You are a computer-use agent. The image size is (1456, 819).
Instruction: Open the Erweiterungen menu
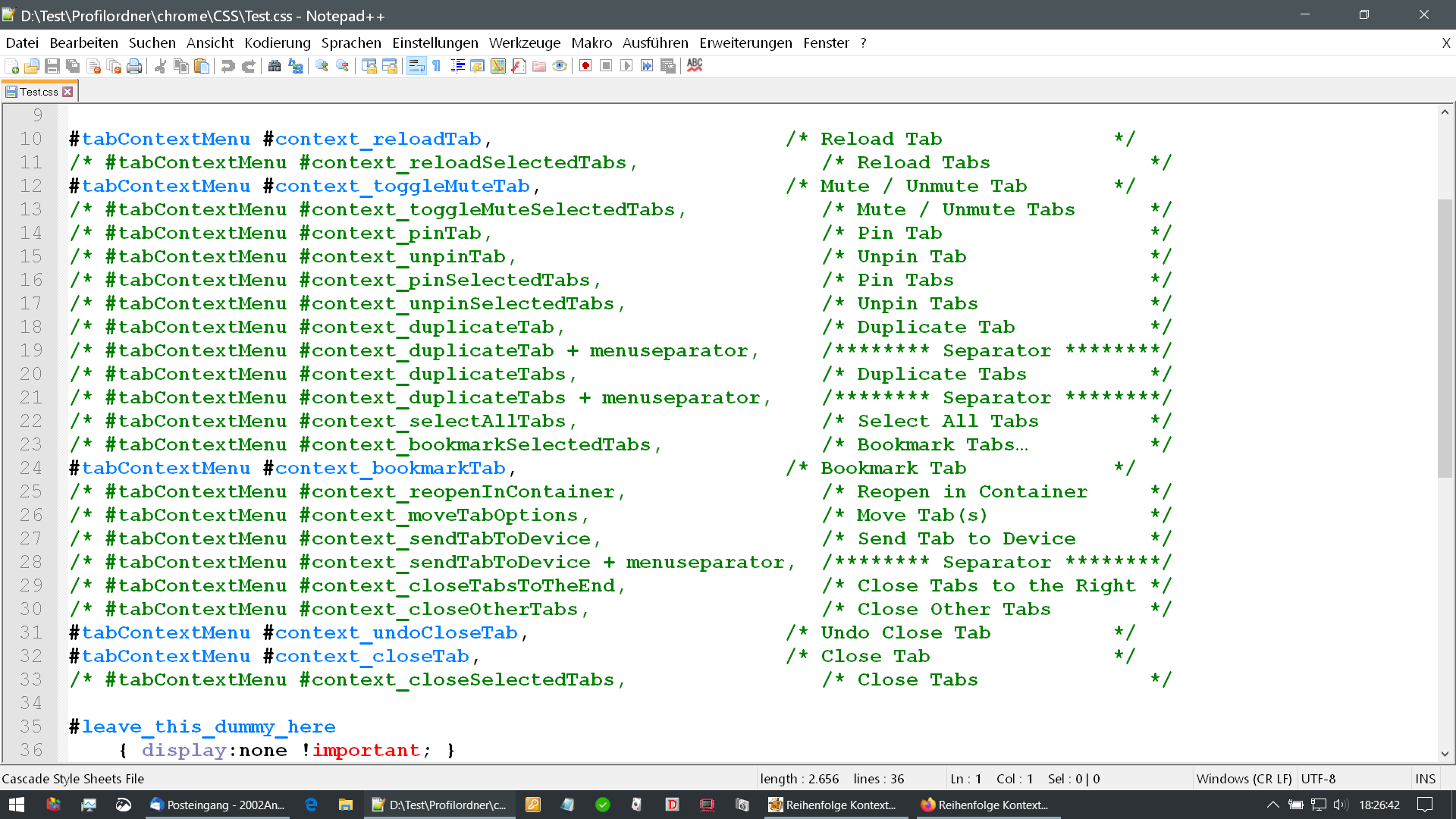click(745, 43)
